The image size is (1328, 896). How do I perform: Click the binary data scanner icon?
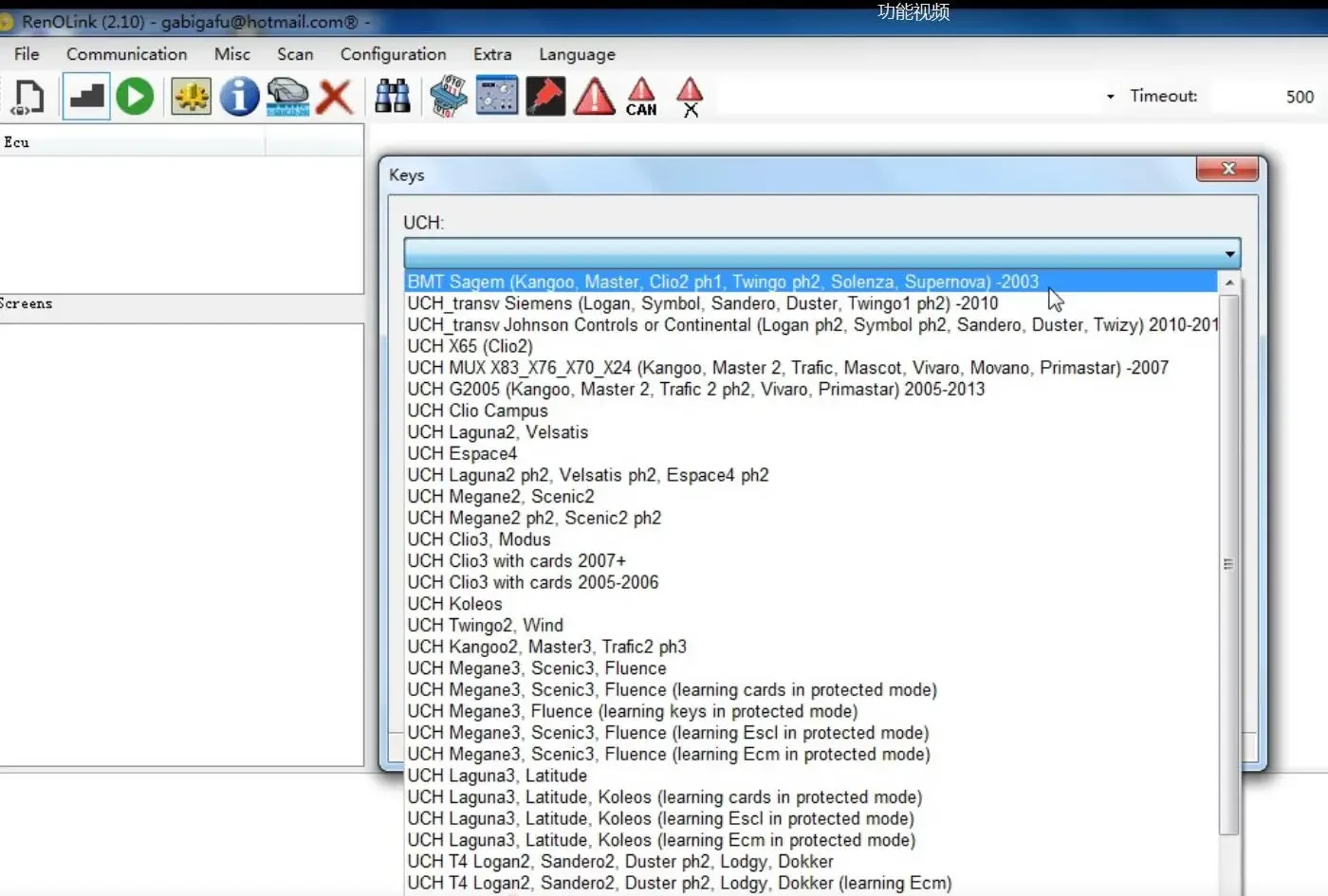pyautogui.click(x=448, y=97)
